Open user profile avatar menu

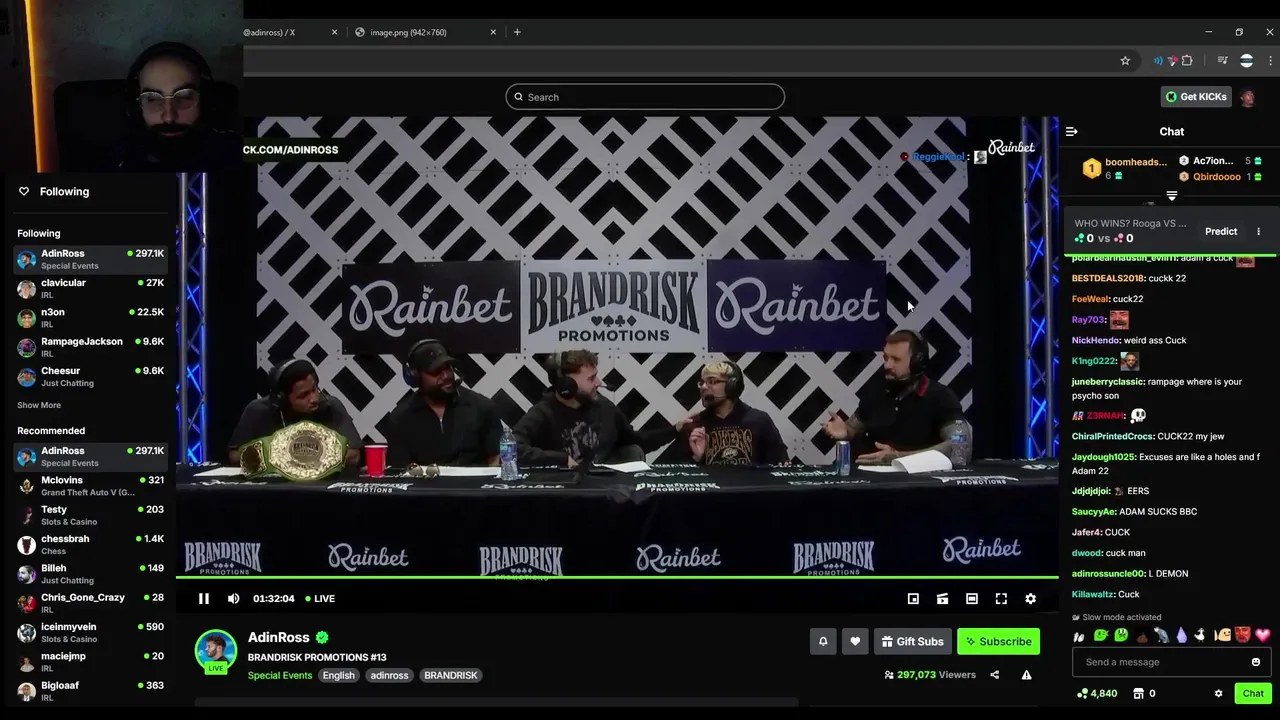1247,97
